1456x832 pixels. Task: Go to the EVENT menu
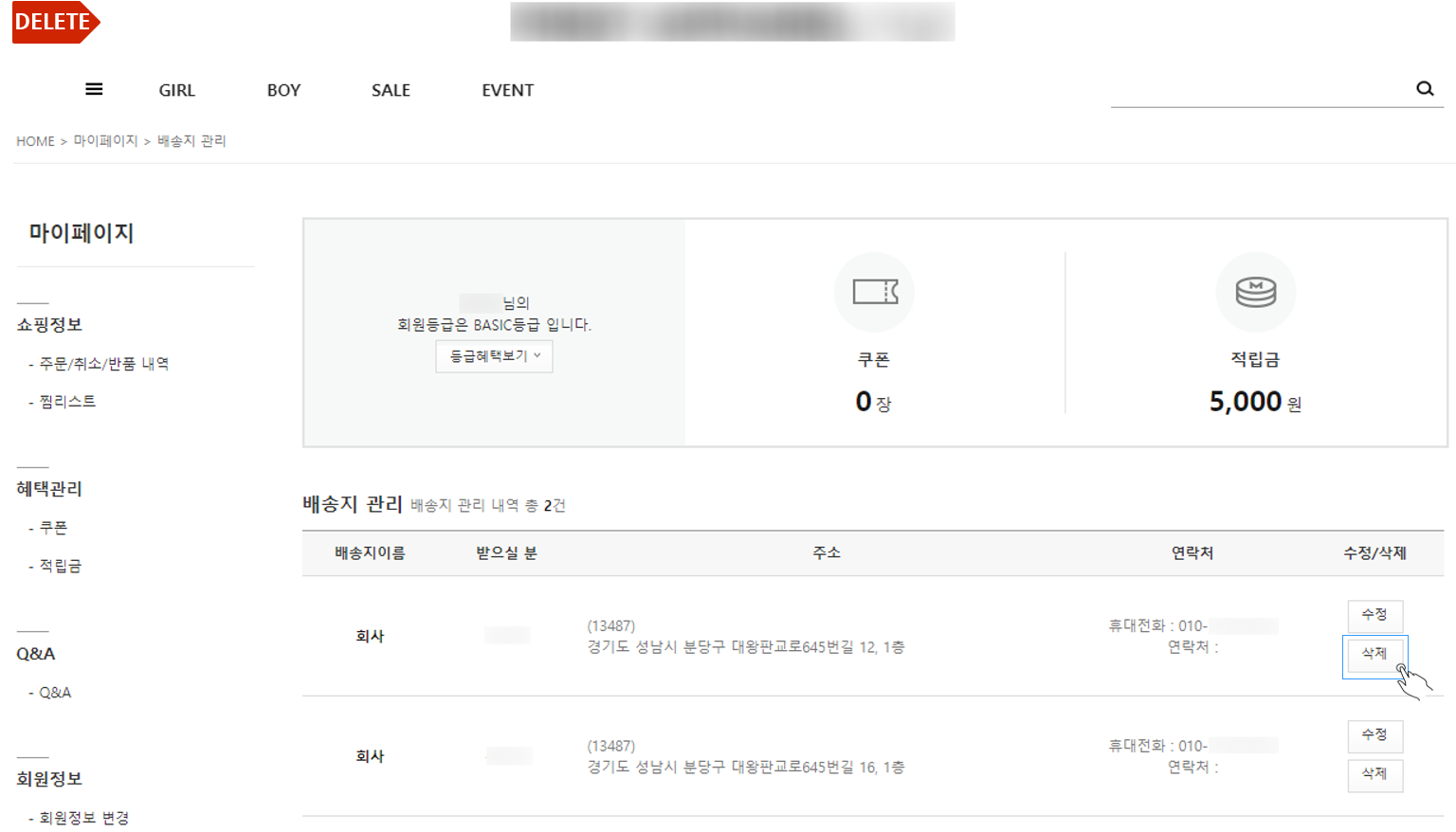pyautogui.click(x=507, y=90)
